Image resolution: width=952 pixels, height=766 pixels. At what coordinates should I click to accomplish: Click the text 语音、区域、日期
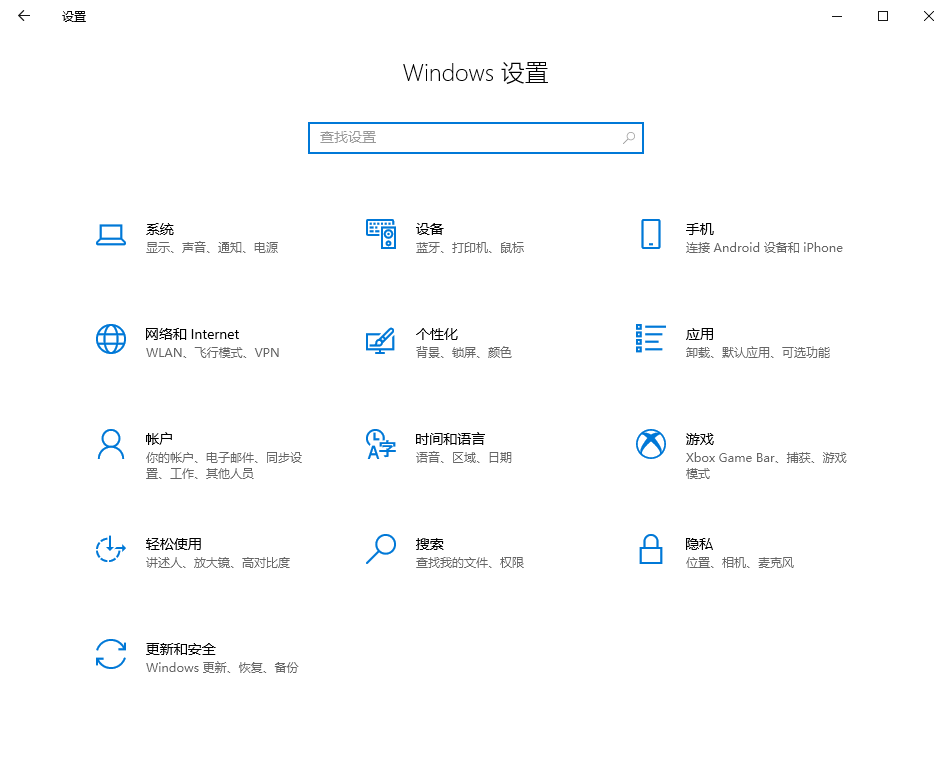point(464,458)
